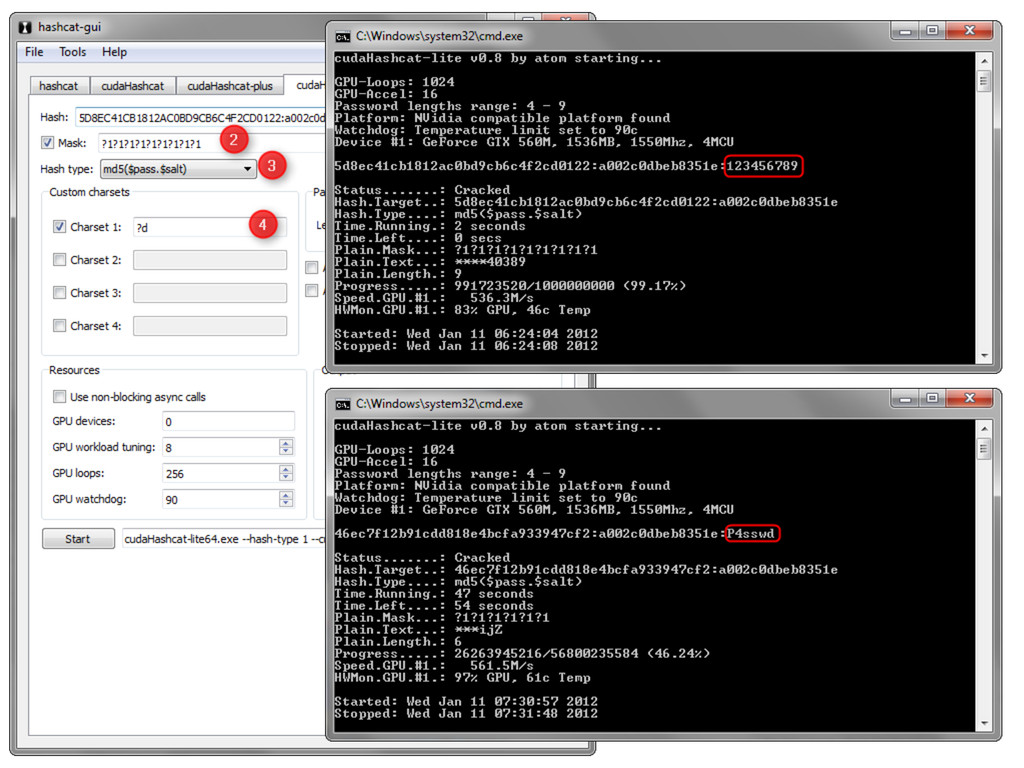Viewport: 1024px width, 768px height.
Task: Click the Charset 3 text field
Action: tap(210, 293)
